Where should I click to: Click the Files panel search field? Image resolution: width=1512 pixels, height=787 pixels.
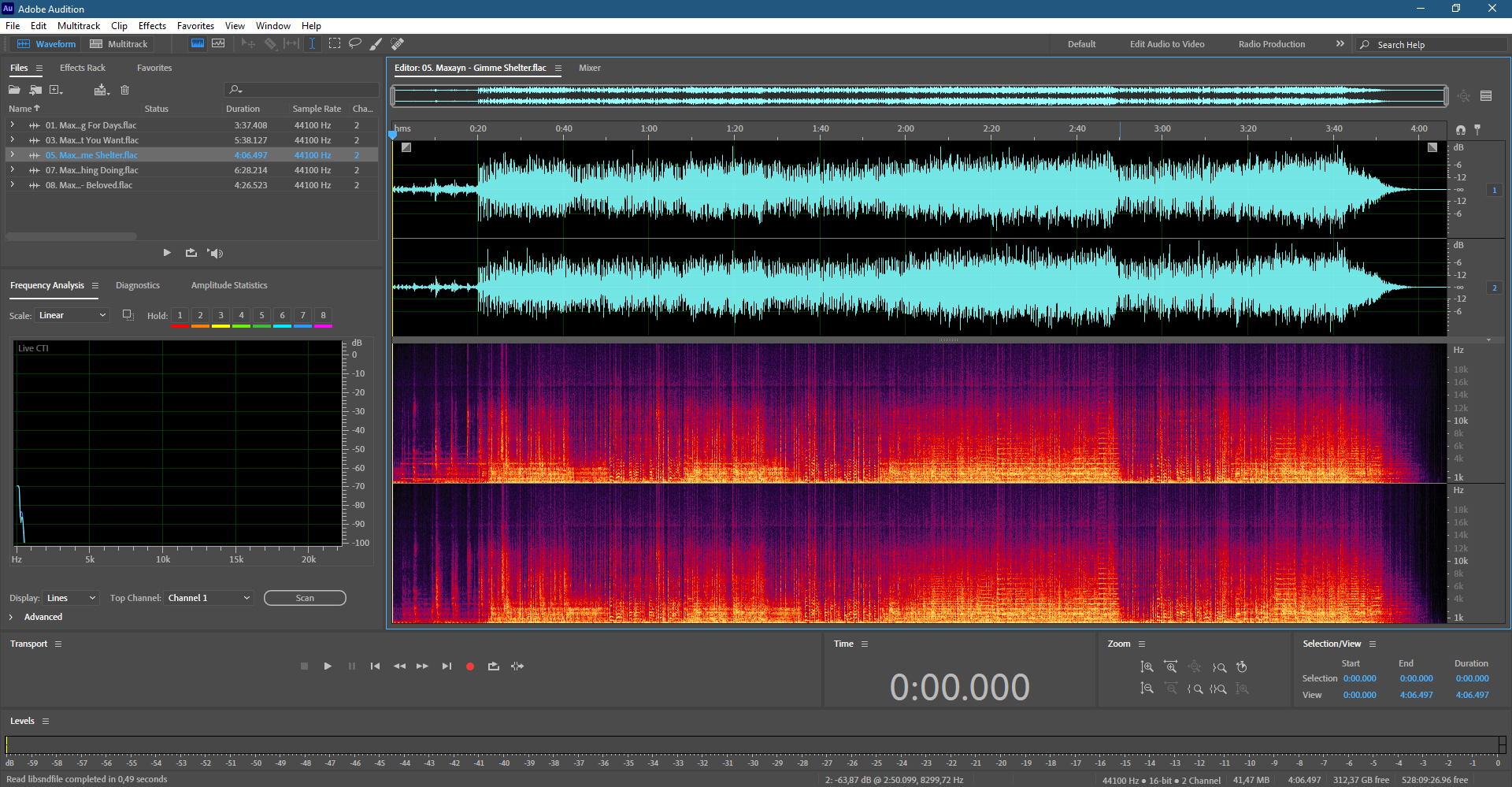(x=302, y=90)
